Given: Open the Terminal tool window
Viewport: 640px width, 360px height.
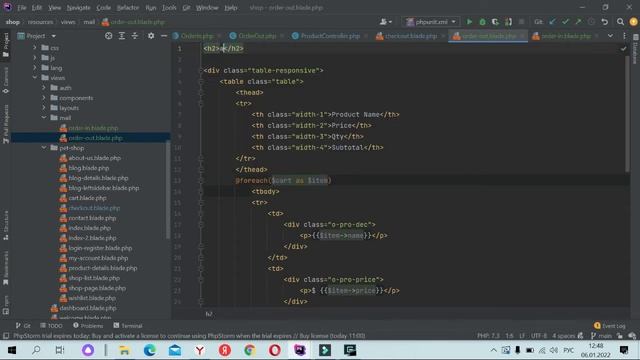Looking at the screenshot, I should tap(128, 326).
